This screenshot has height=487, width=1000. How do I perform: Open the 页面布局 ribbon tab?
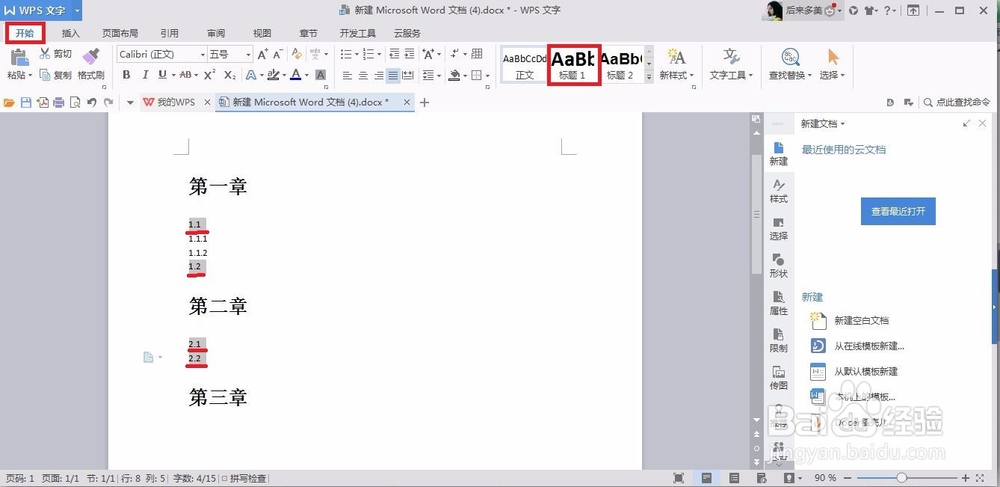point(120,33)
